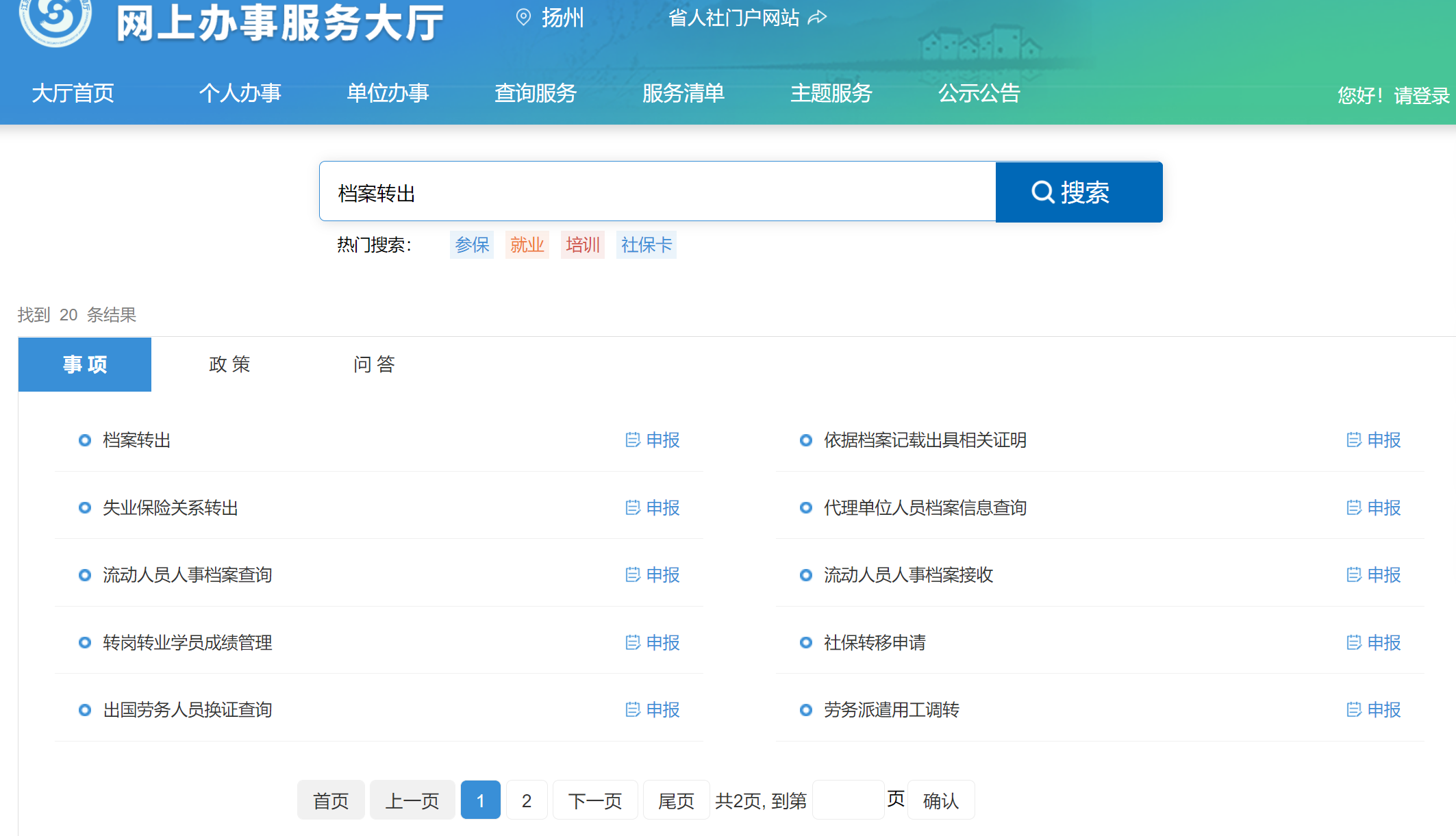Click the magnifier icon on the search button
The width and height of the screenshot is (1456, 836).
(1042, 192)
